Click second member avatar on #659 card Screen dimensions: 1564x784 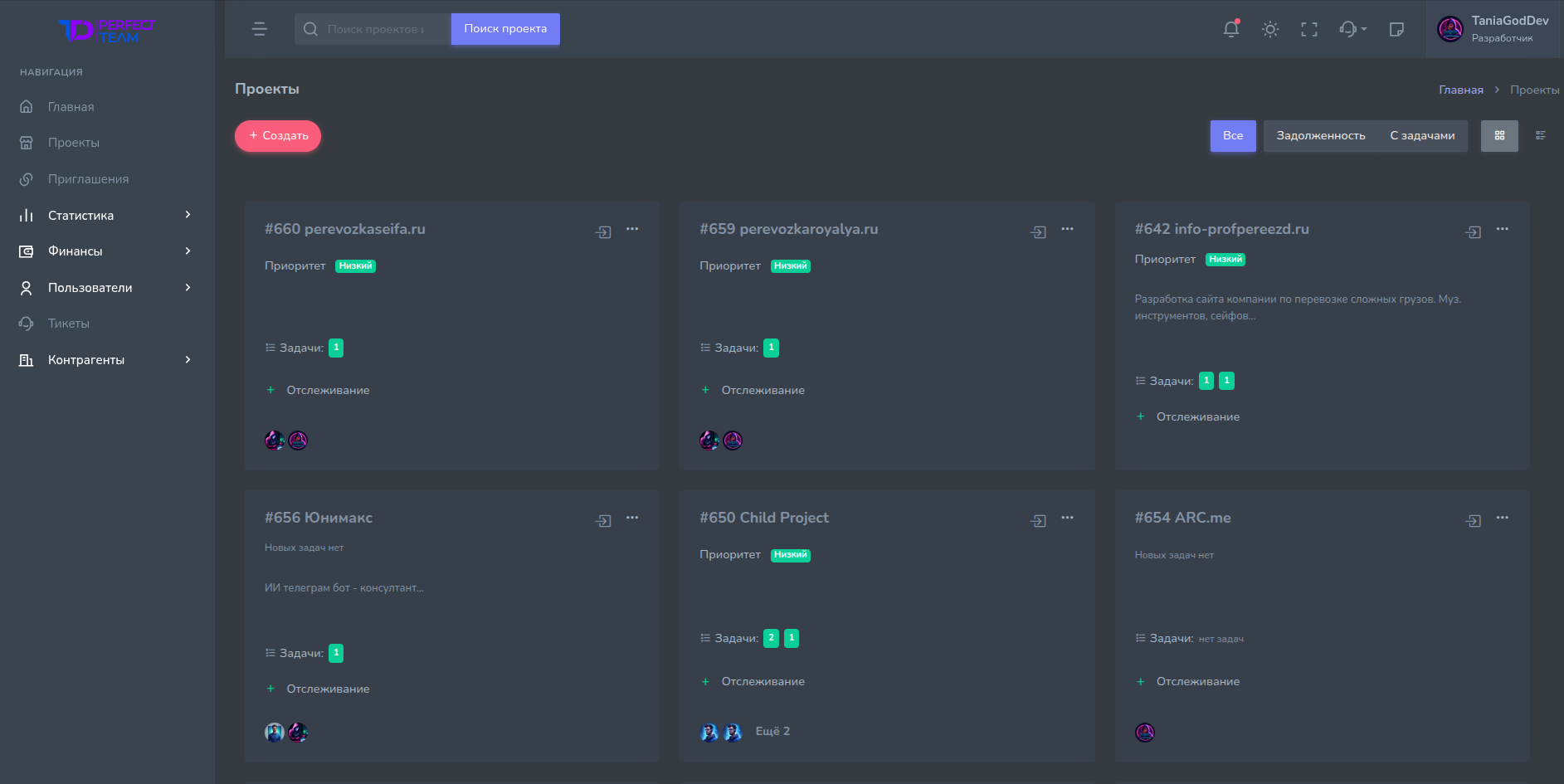tap(733, 441)
